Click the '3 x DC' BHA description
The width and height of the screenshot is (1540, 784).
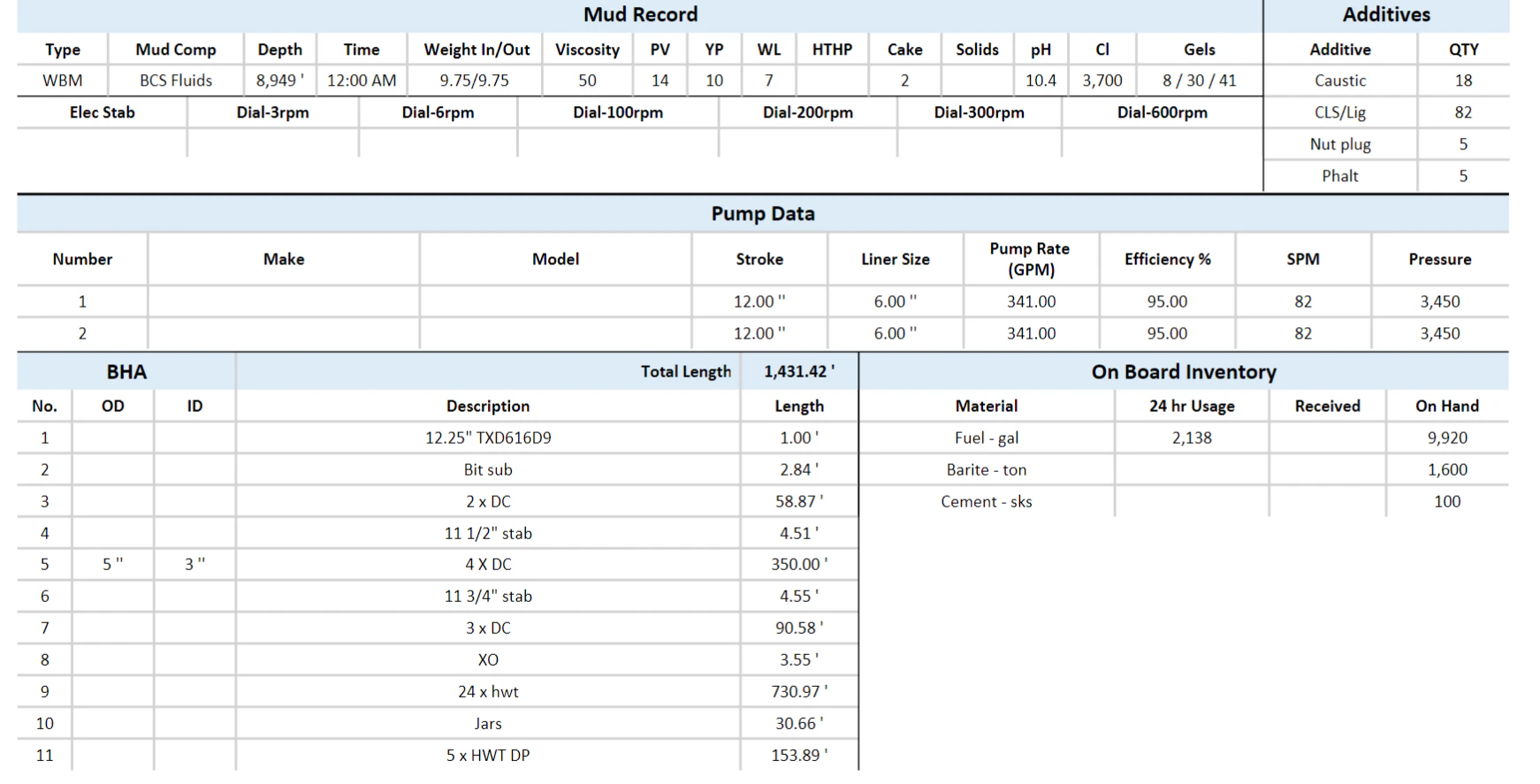(488, 628)
